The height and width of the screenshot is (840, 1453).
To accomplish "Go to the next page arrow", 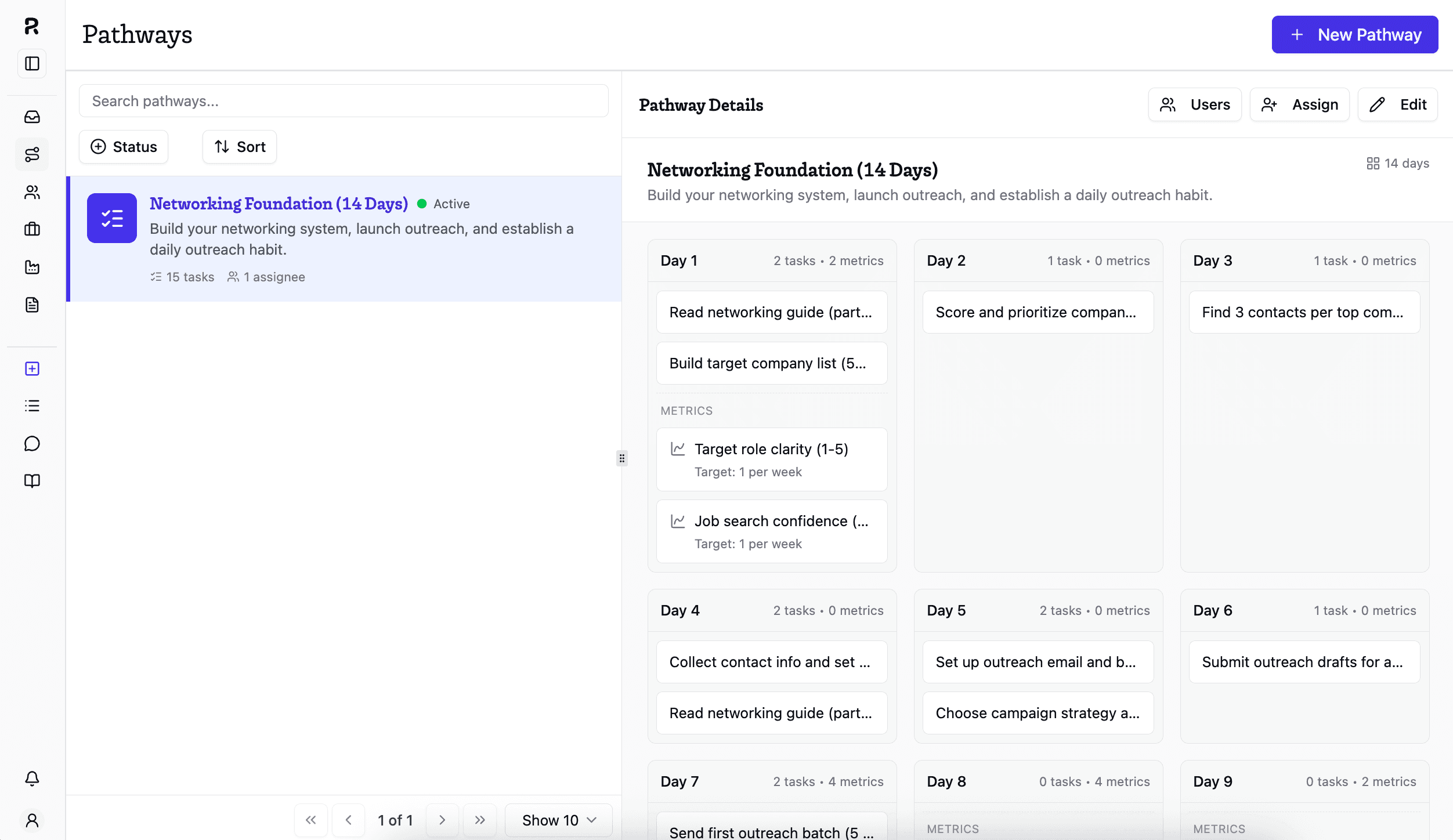I will [x=442, y=820].
